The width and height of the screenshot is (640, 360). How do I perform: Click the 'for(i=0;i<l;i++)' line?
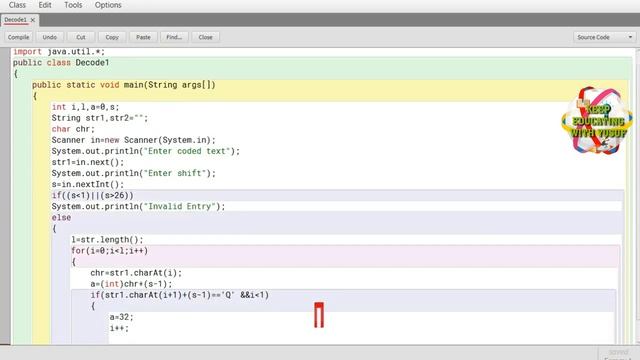coord(110,251)
